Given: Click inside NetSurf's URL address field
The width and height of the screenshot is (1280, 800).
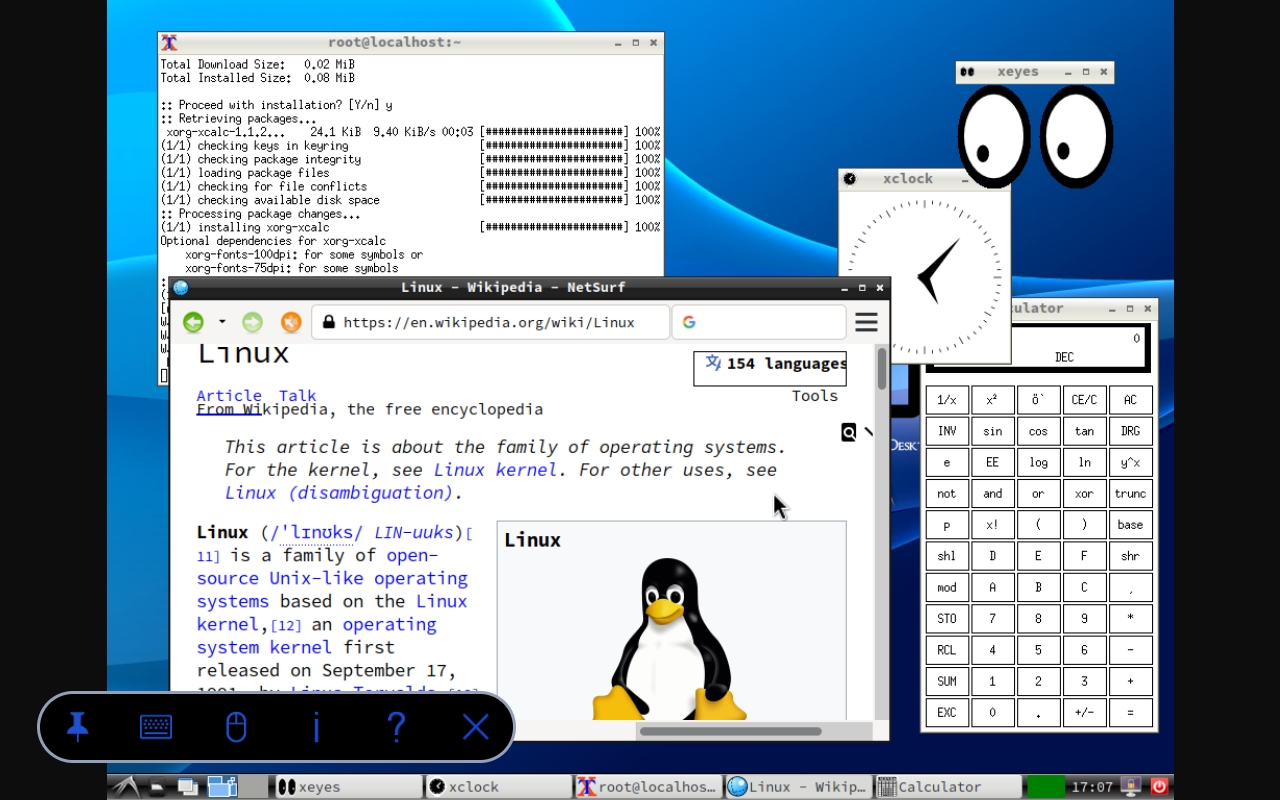Looking at the screenshot, I should click(490, 322).
